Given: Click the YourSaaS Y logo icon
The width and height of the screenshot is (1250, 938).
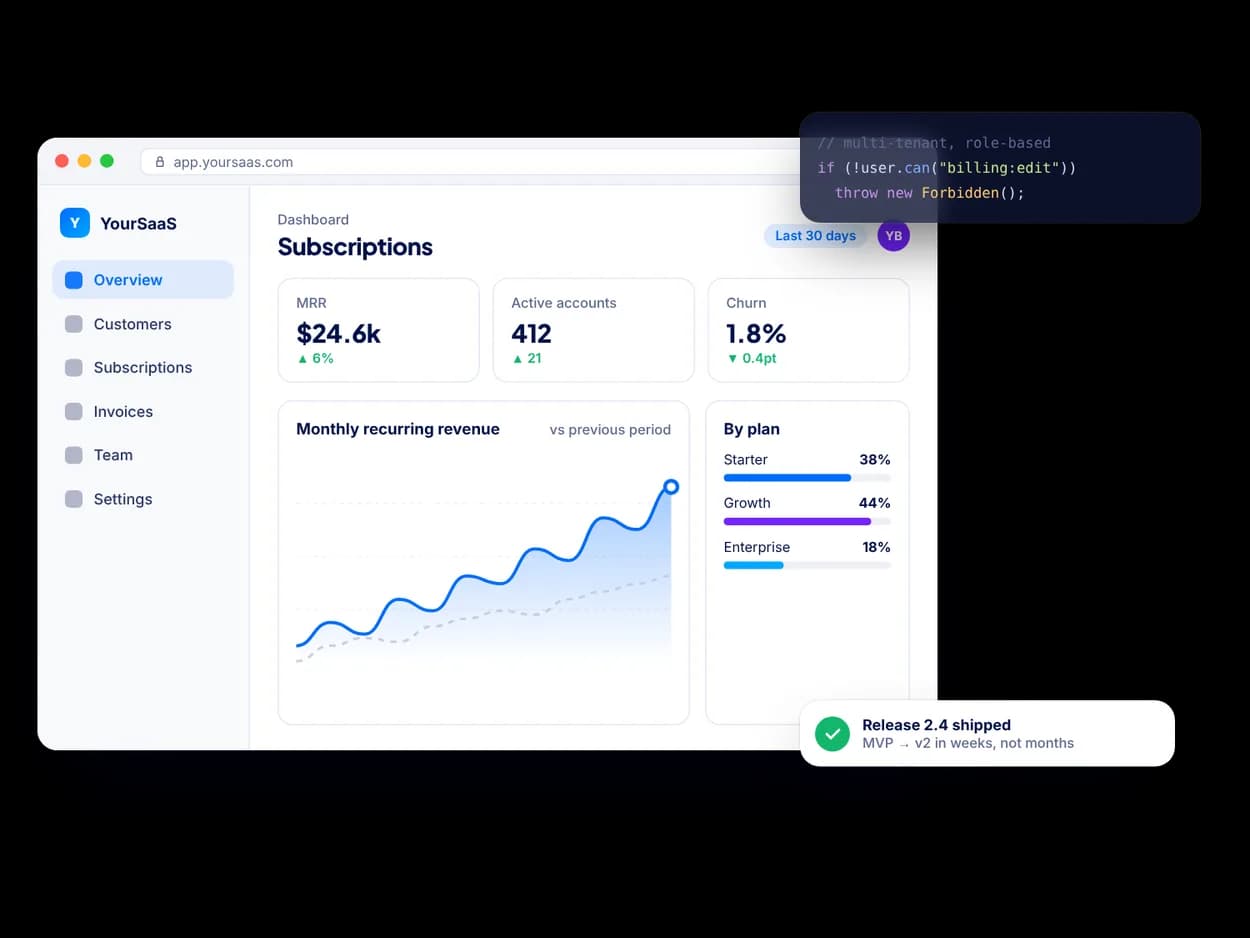Looking at the screenshot, I should pos(75,223).
